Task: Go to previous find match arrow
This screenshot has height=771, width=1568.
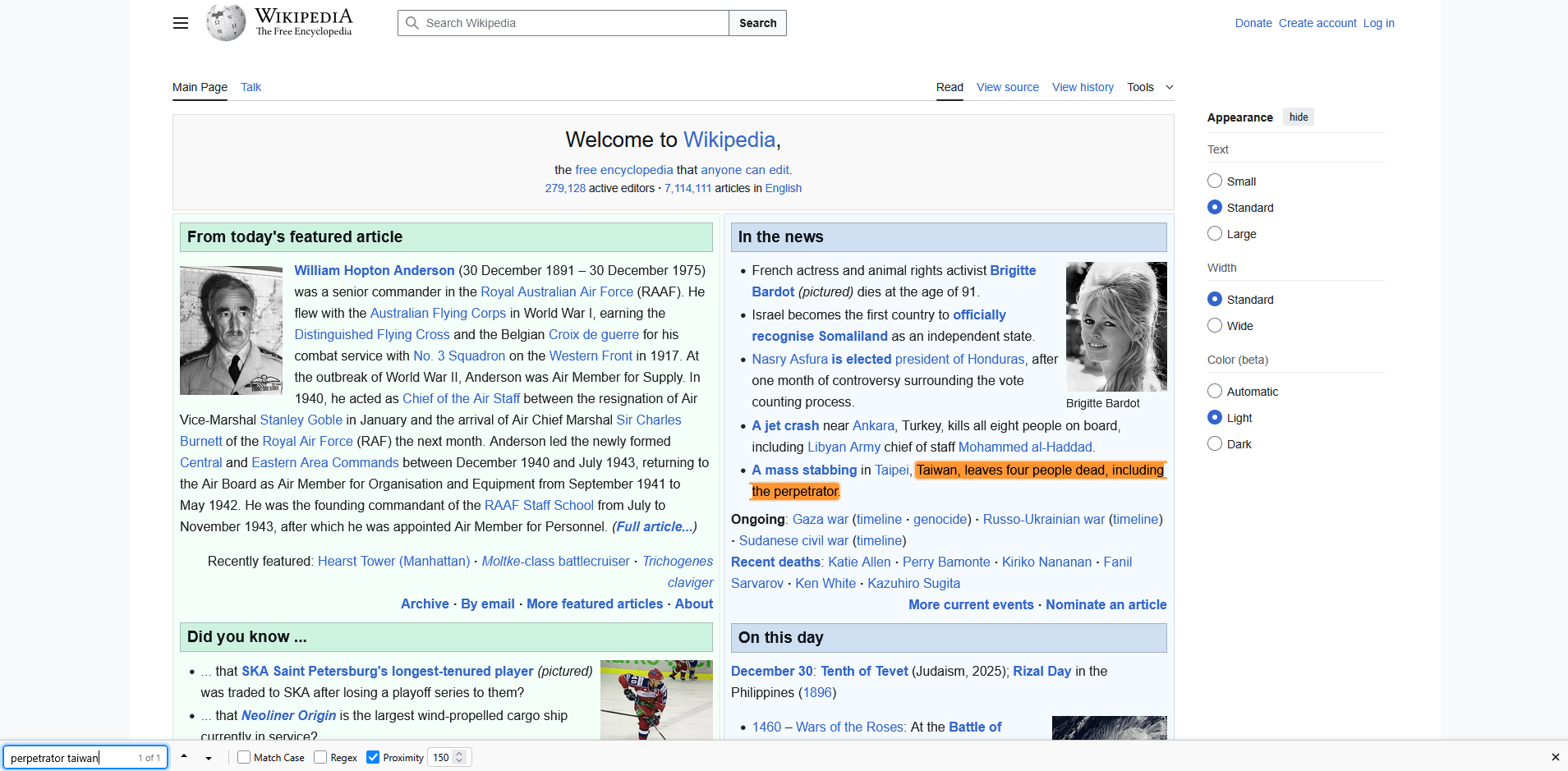Action: pos(184,756)
